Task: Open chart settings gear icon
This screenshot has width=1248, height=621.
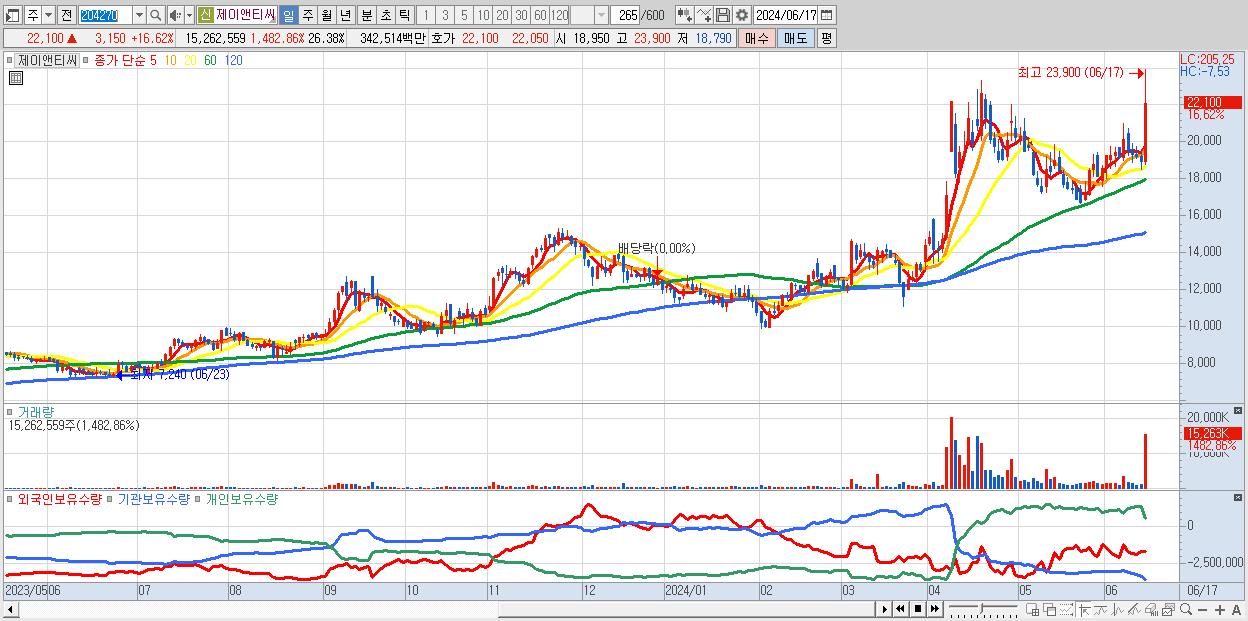Action: (x=742, y=16)
